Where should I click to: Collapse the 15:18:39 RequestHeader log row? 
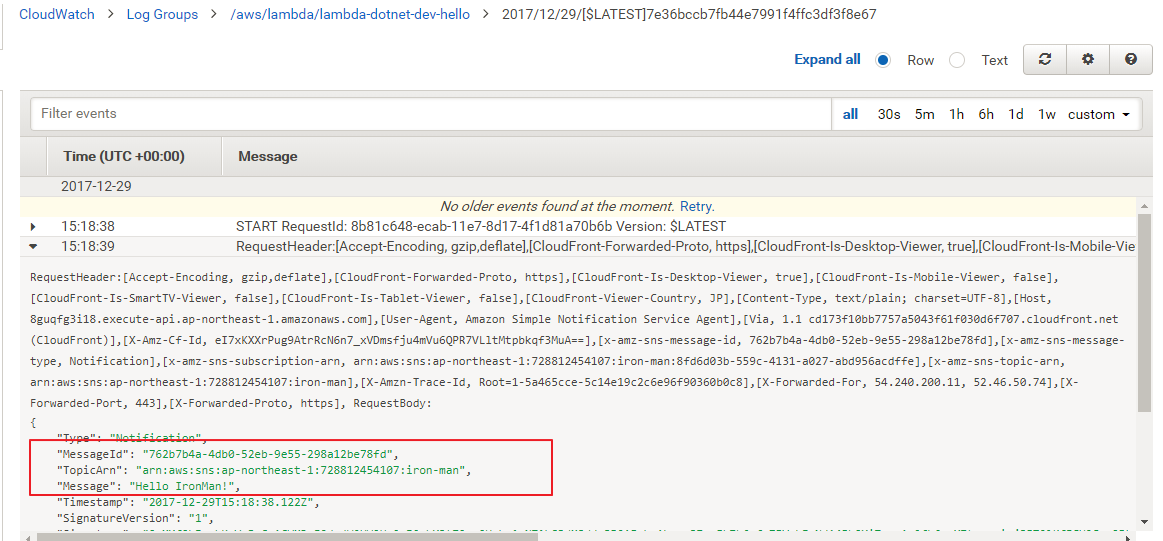pyautogui.click(x=33, y=246)
